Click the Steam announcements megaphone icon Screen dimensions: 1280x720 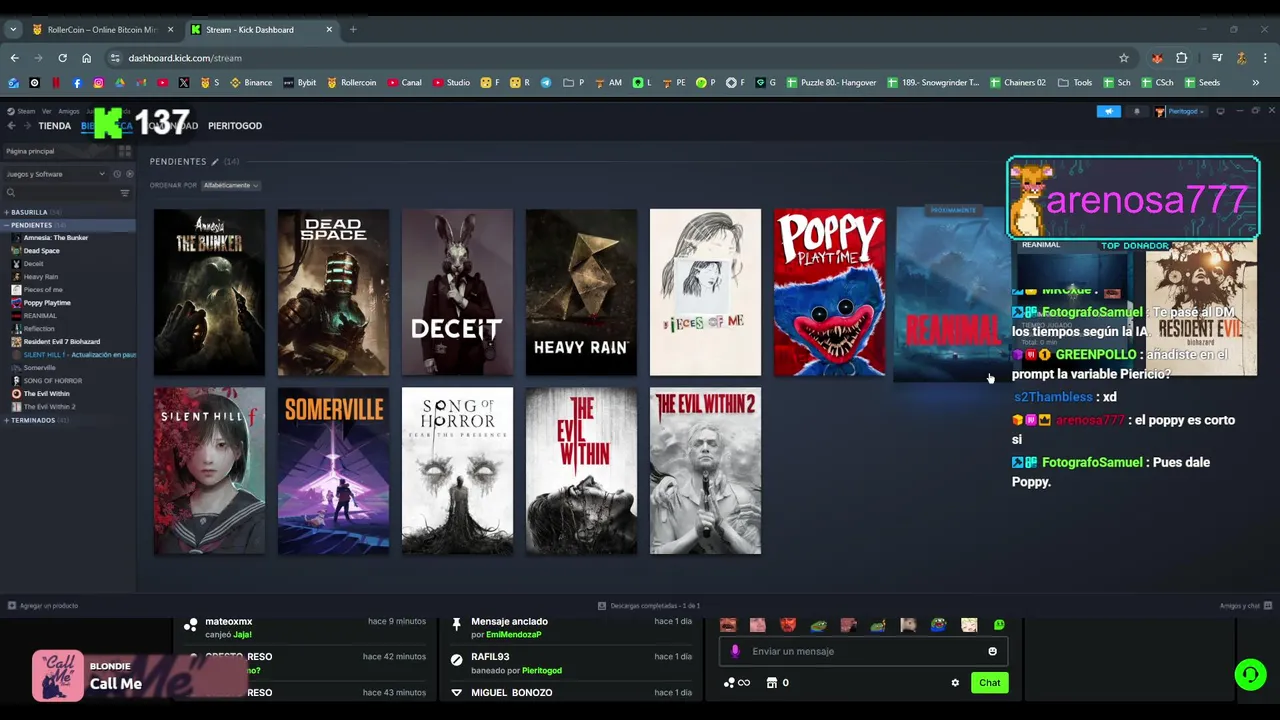[x=1109, y=111]
